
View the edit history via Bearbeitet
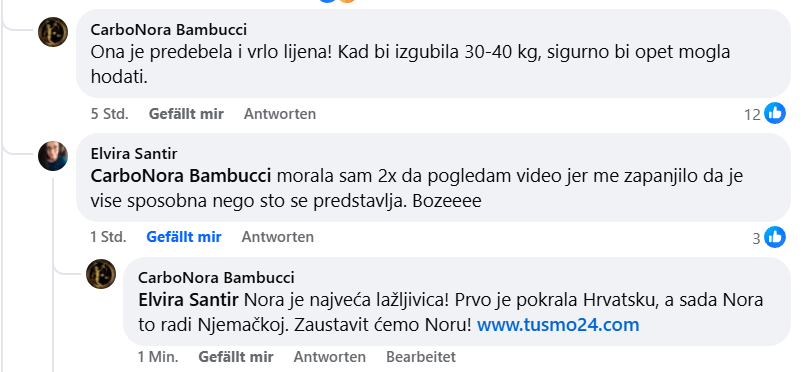coord(421,357)
